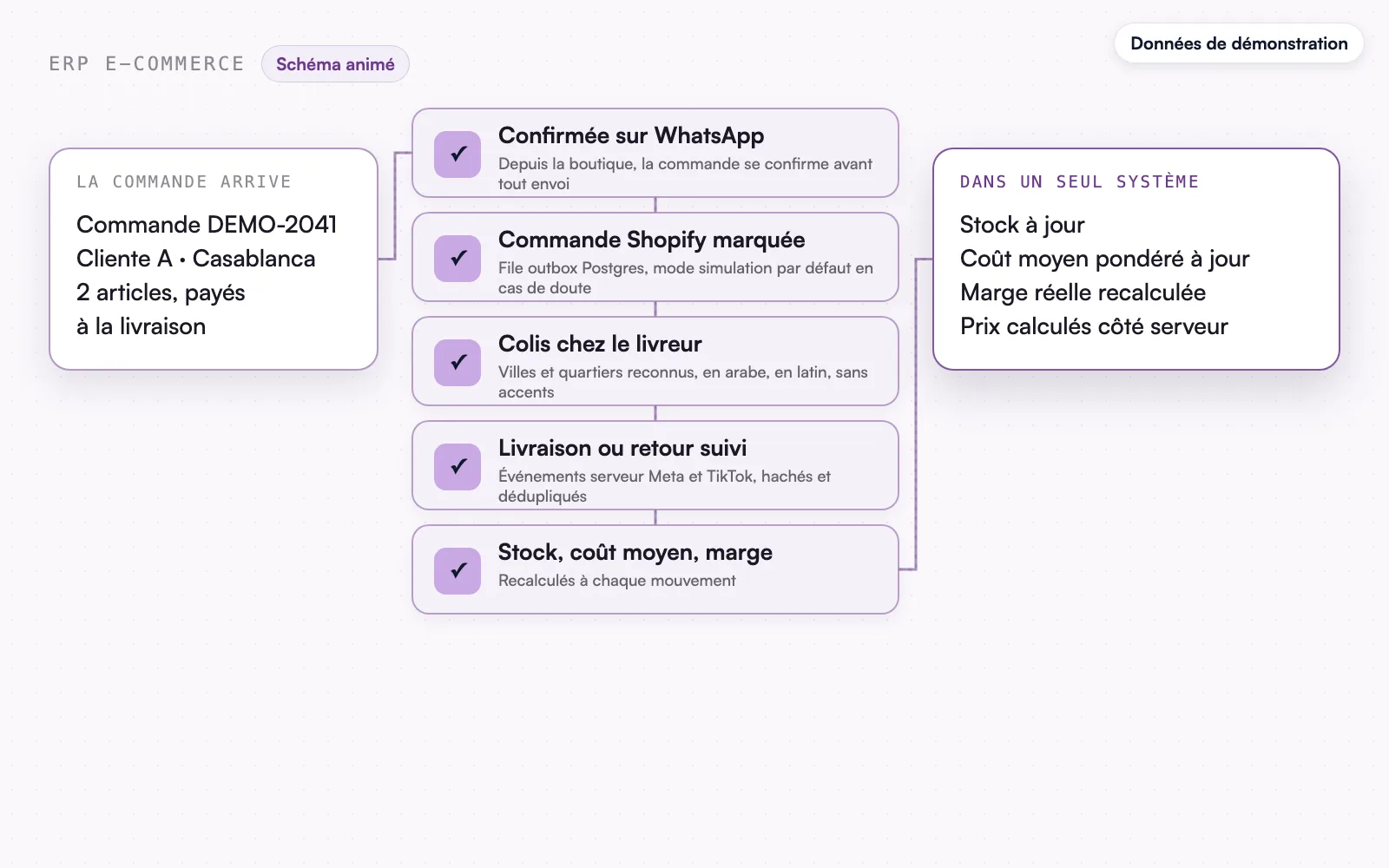Click the checkmark icon beside Colis chez le livreur
Image resolution: width=1389 pixels, height=868 pixels.
[458, 362]
